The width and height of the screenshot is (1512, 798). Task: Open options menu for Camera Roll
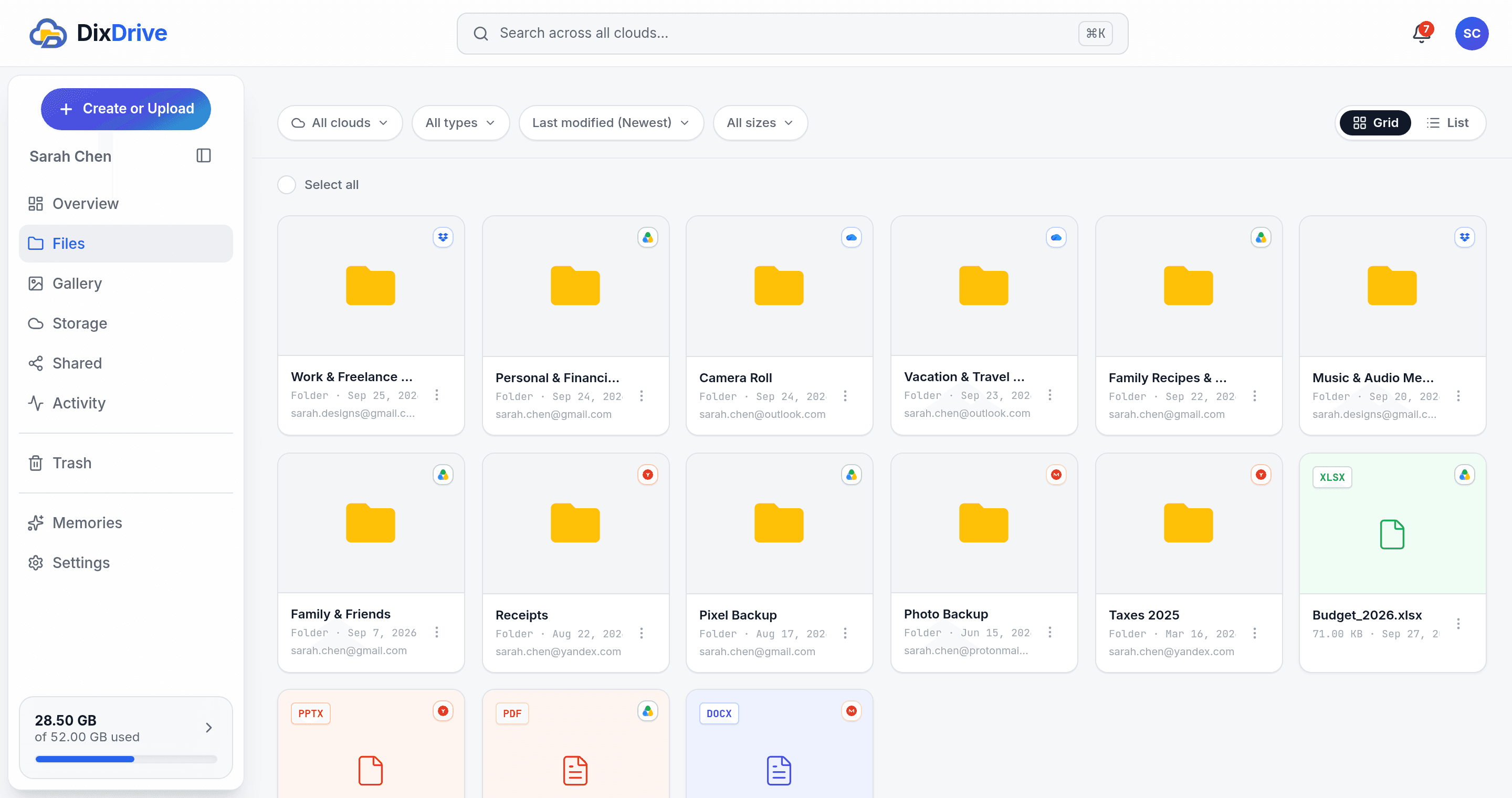pyautogui.click(x=845, y=396)
